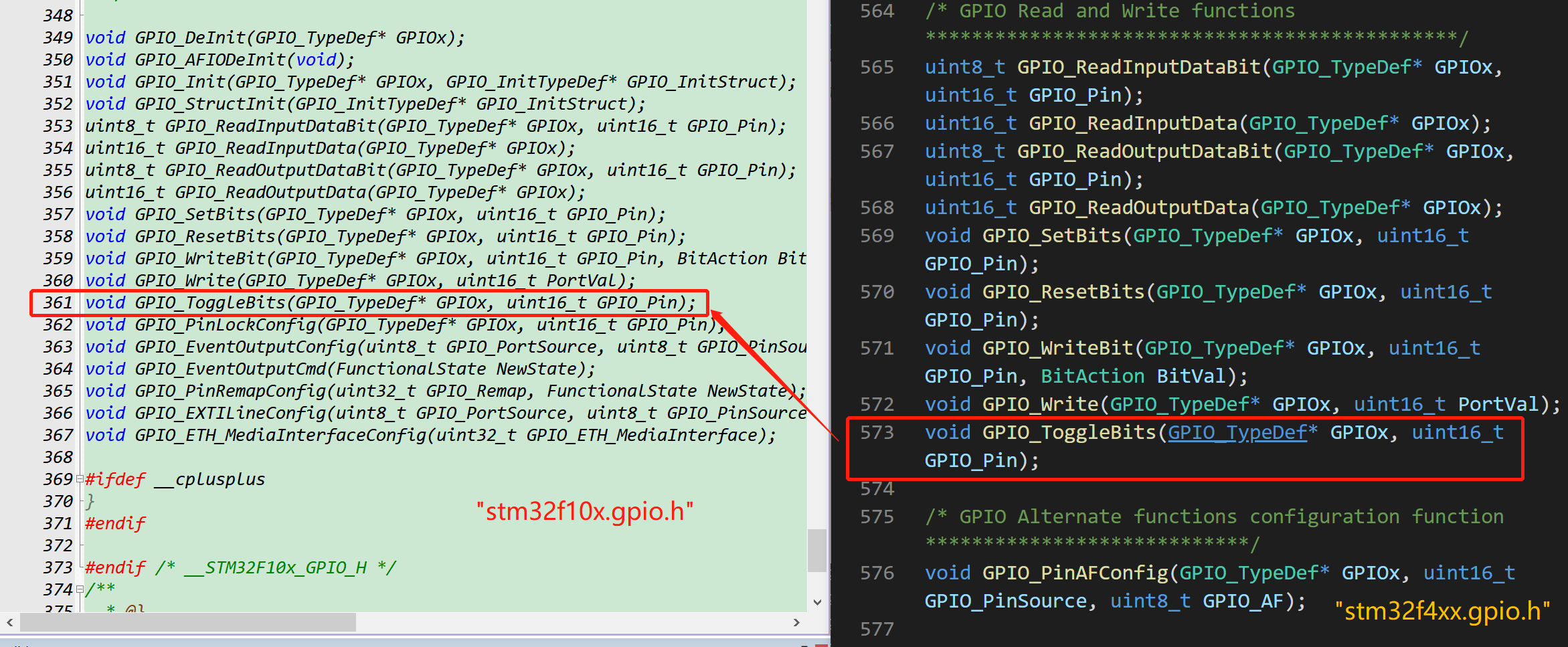Click PortVal parameter on right line 572
1568x647 pixels.
(1498, 404)
